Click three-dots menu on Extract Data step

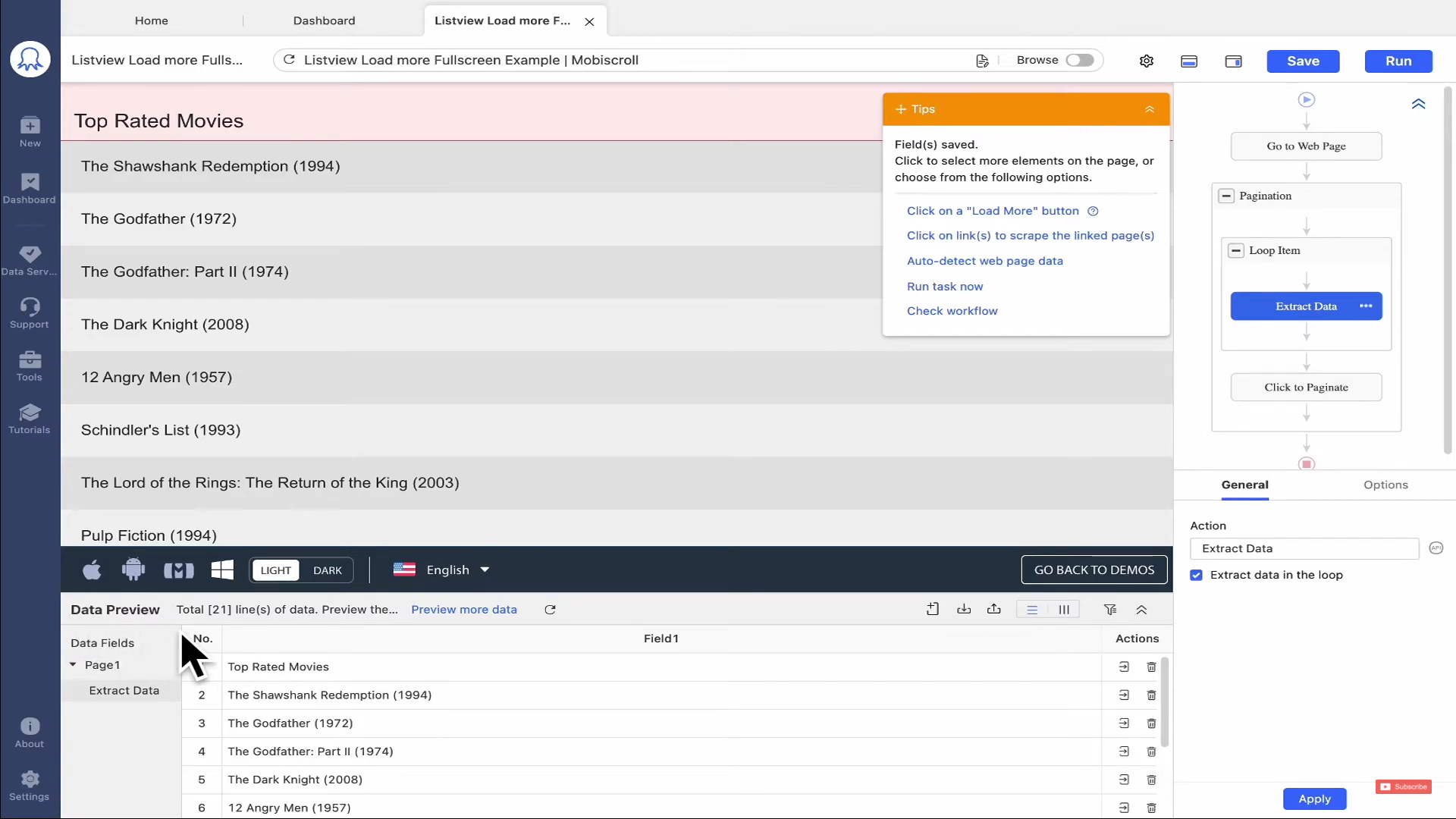(x=1366, y=306)
